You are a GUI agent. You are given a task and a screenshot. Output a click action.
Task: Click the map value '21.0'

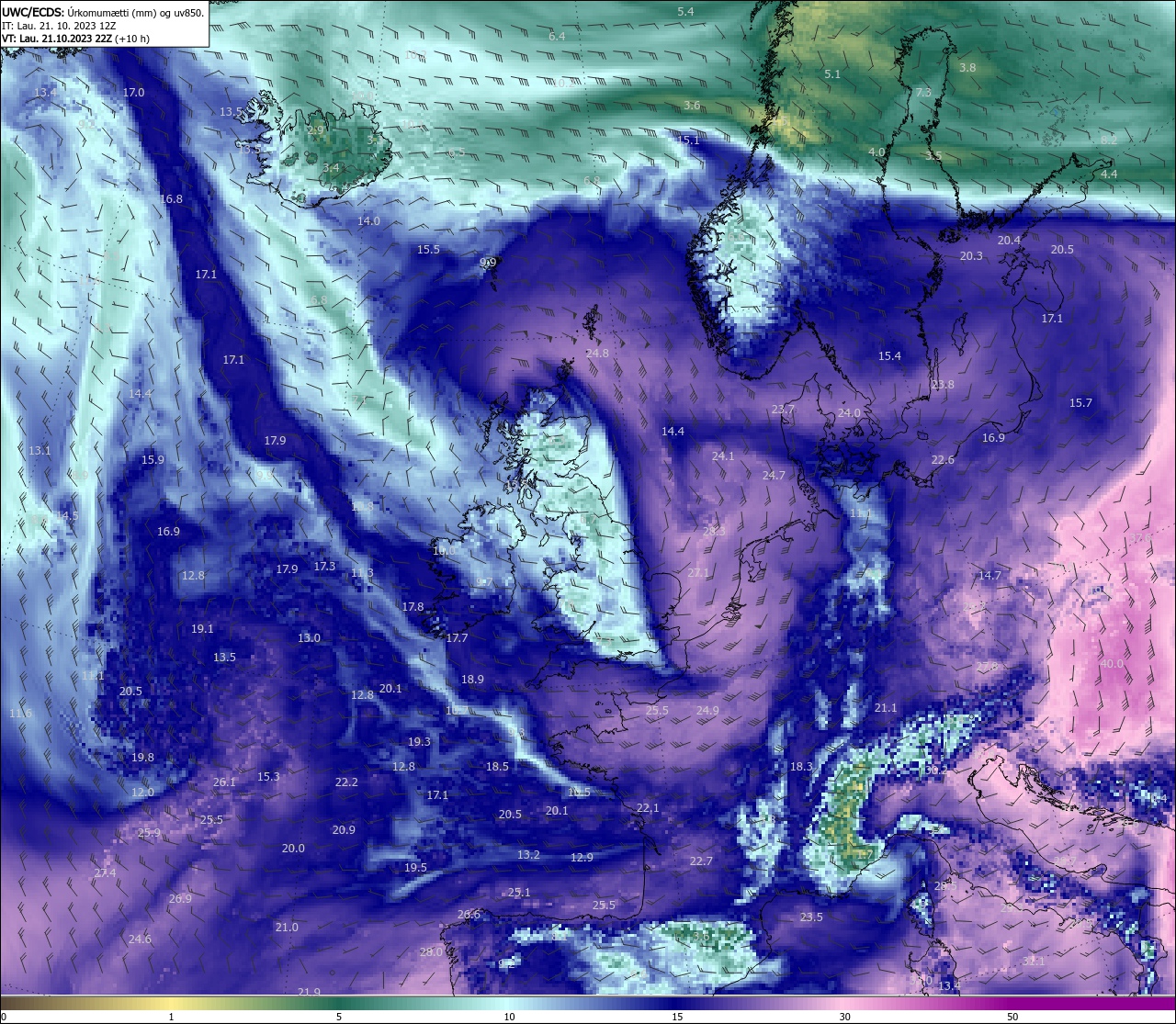pos(287,928)
